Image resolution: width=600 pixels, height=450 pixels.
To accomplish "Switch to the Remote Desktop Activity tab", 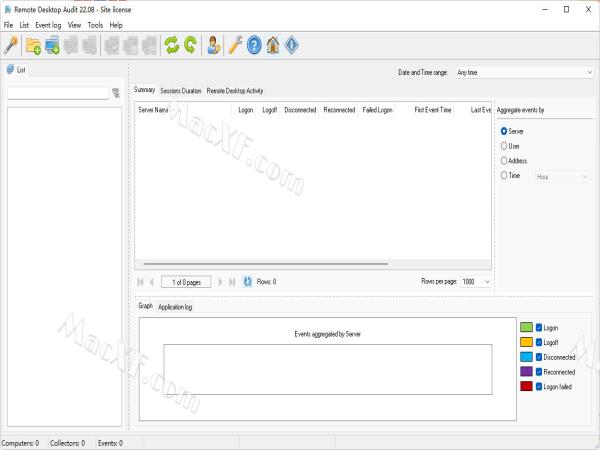I will [x=235, y=91].
